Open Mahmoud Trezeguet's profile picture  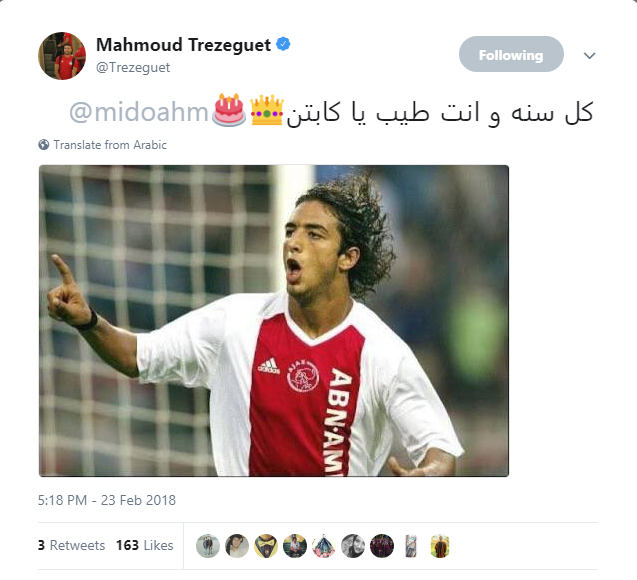tap(62, 56)
